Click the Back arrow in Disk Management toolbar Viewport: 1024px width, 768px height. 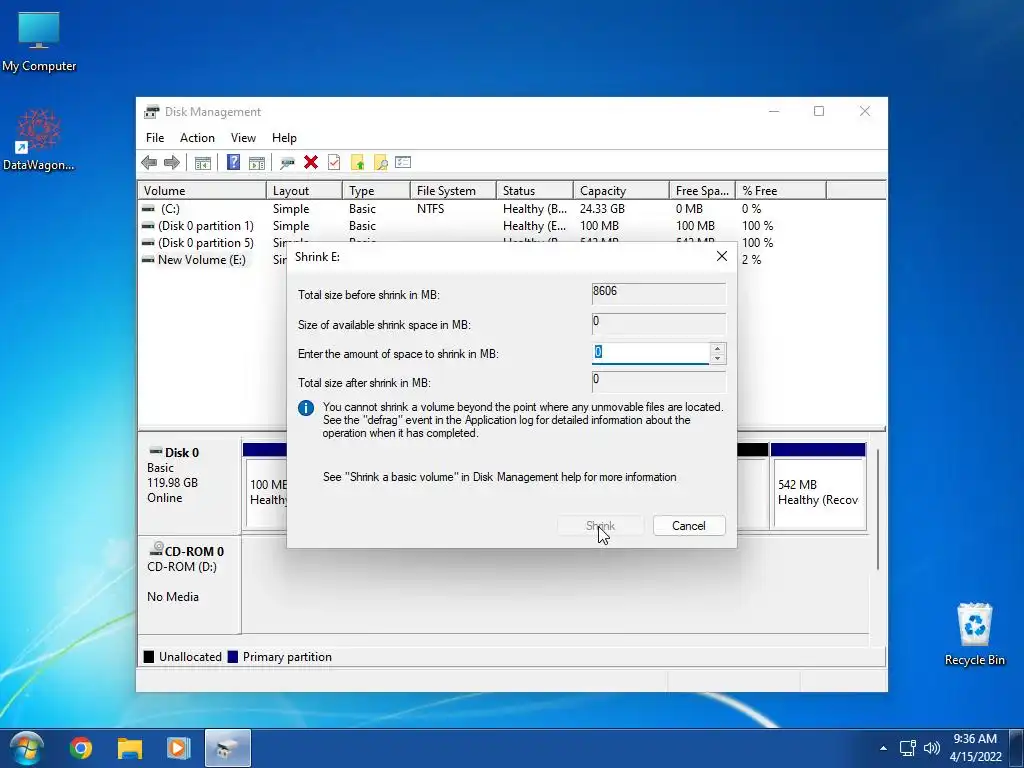pos(149,163)
